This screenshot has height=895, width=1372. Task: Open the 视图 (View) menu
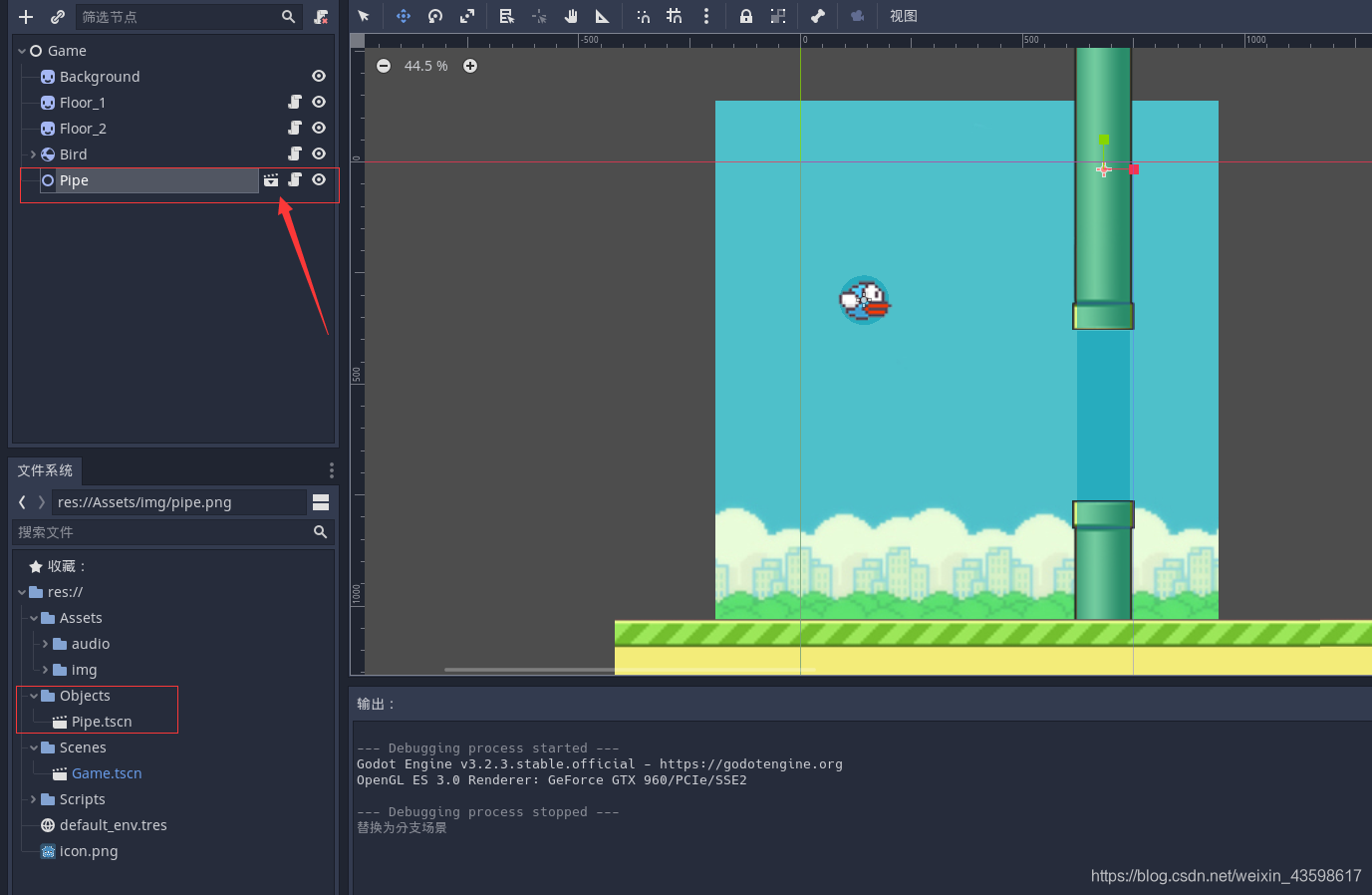click(x=904, y=16)
